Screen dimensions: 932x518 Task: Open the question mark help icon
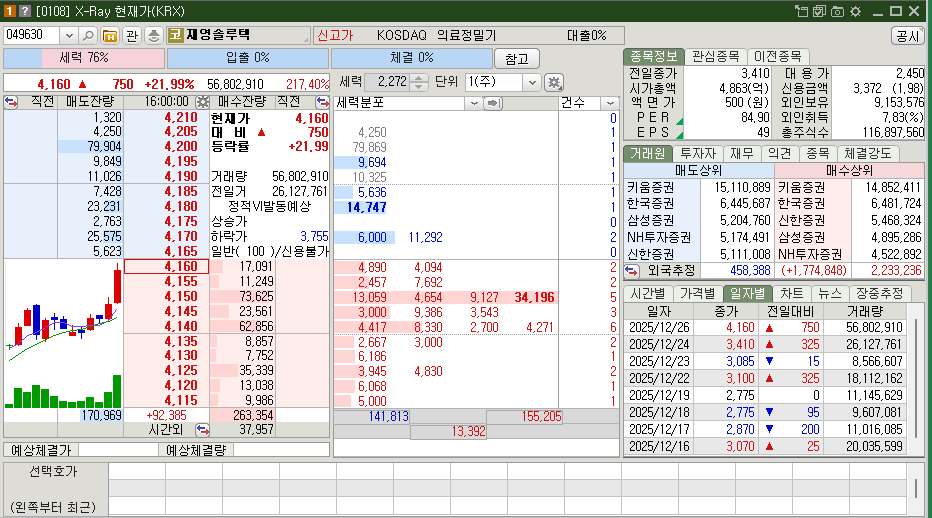(x=24, y=11)
